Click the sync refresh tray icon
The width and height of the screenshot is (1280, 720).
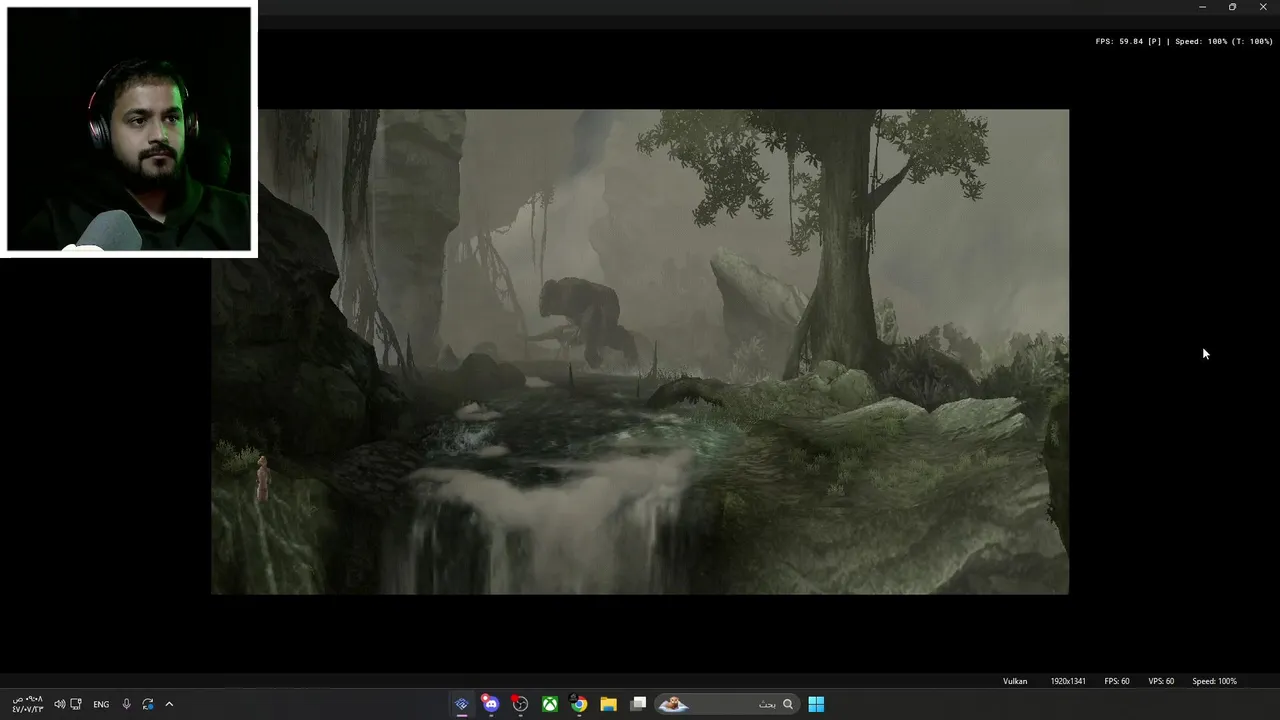[148, 704]
